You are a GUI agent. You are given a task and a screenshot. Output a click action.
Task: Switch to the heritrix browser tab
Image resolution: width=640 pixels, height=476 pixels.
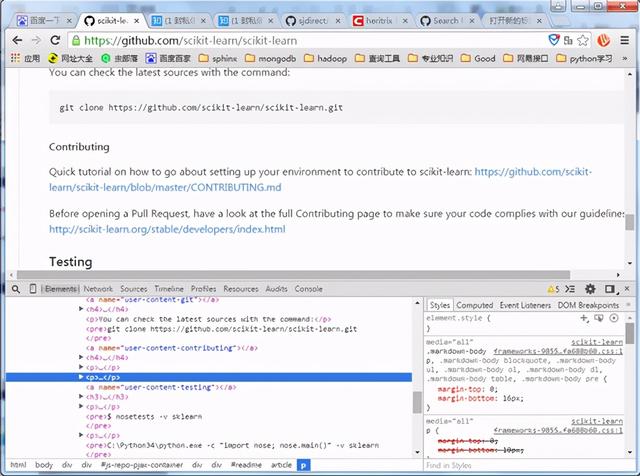tap(379, 20)
